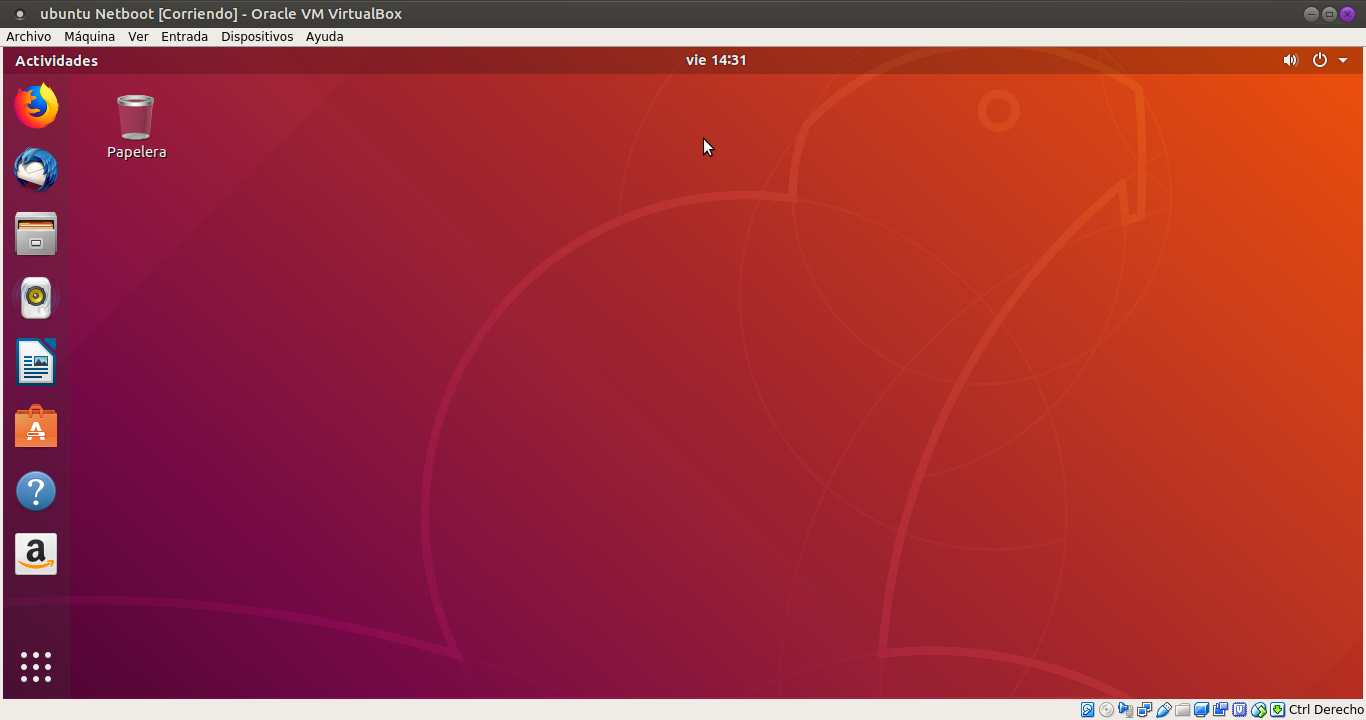Viewport: 1366px width, 720px height.
Task: Click the volume speaker icon in top bar
Action: tap(1290, 60)
